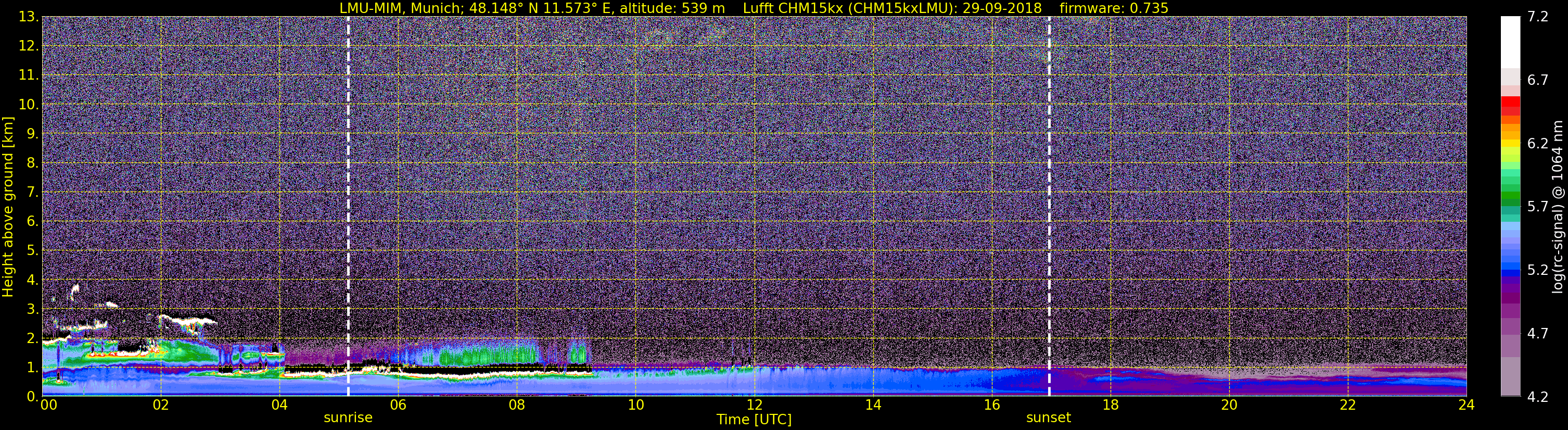Click the yellow band of the colorbar

pos(1510,144)
